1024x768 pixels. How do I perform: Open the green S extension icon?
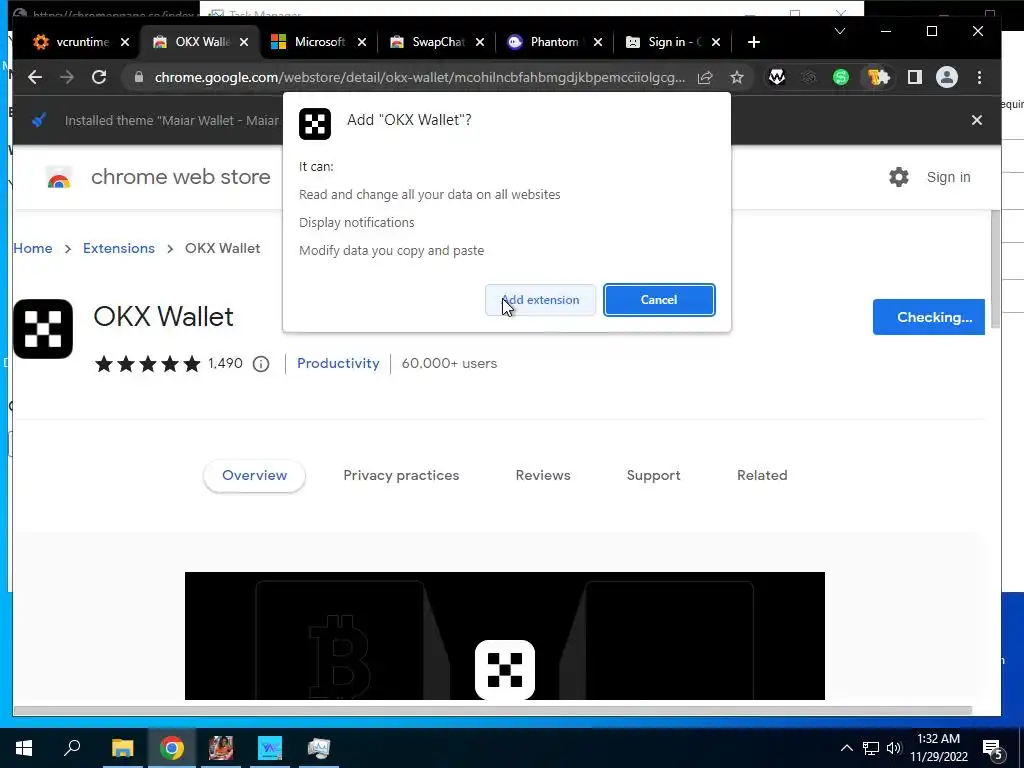pos(841,77)
